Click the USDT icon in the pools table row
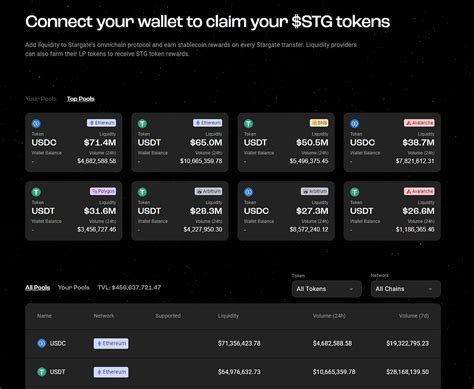The height and width of the screenshot is (389, 474). [x=42, y=372]
